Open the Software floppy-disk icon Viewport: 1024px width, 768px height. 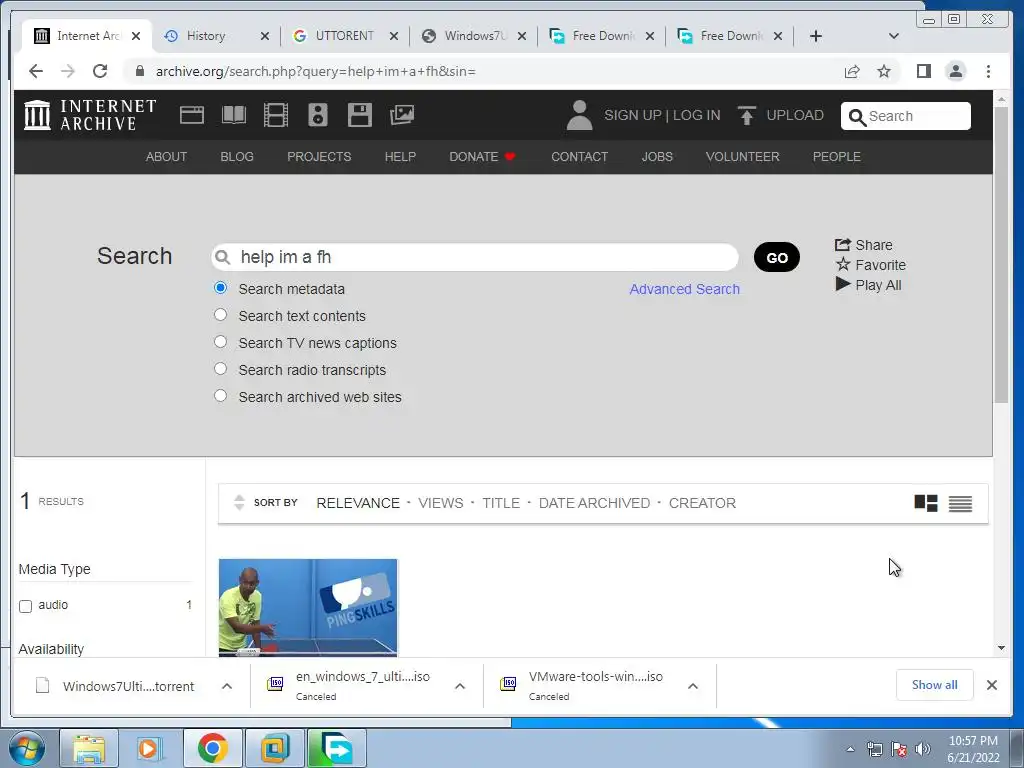(x=360, y=115)
